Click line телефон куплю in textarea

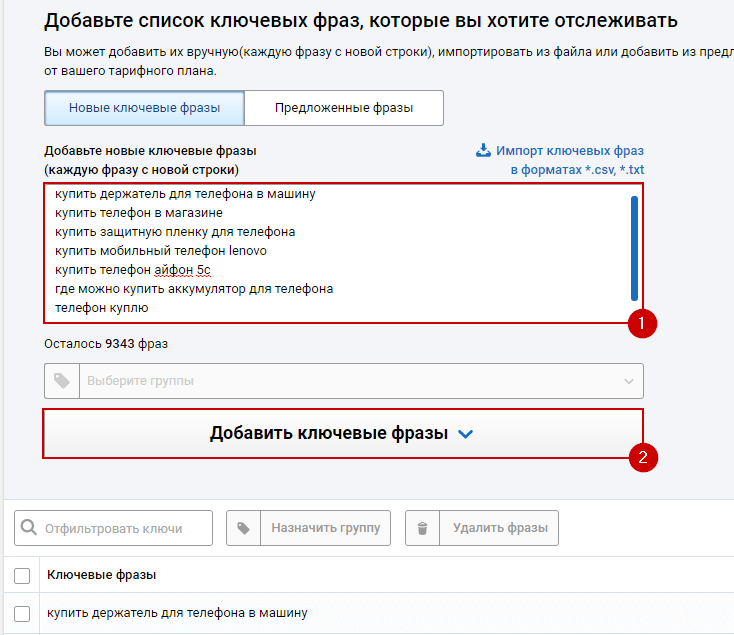(x=102, y=308)
